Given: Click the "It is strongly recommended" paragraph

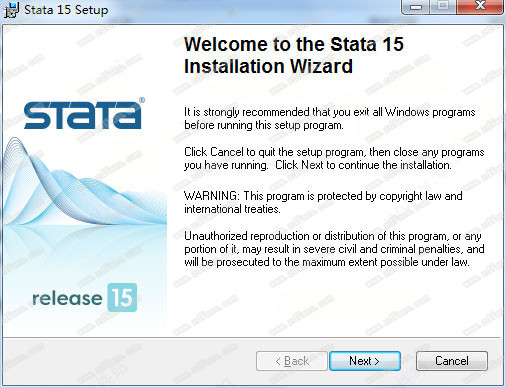Looking at the screenshot, I should 330,118.
